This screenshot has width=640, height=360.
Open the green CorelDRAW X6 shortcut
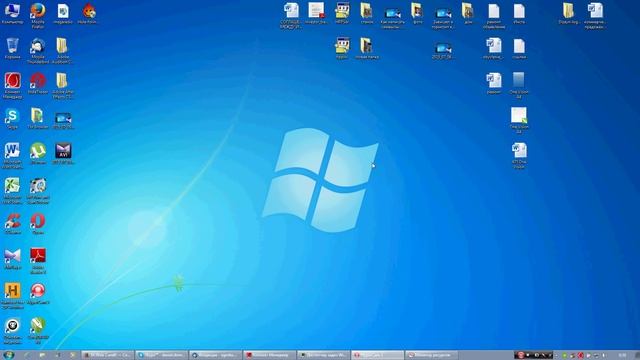coord(38,326)
